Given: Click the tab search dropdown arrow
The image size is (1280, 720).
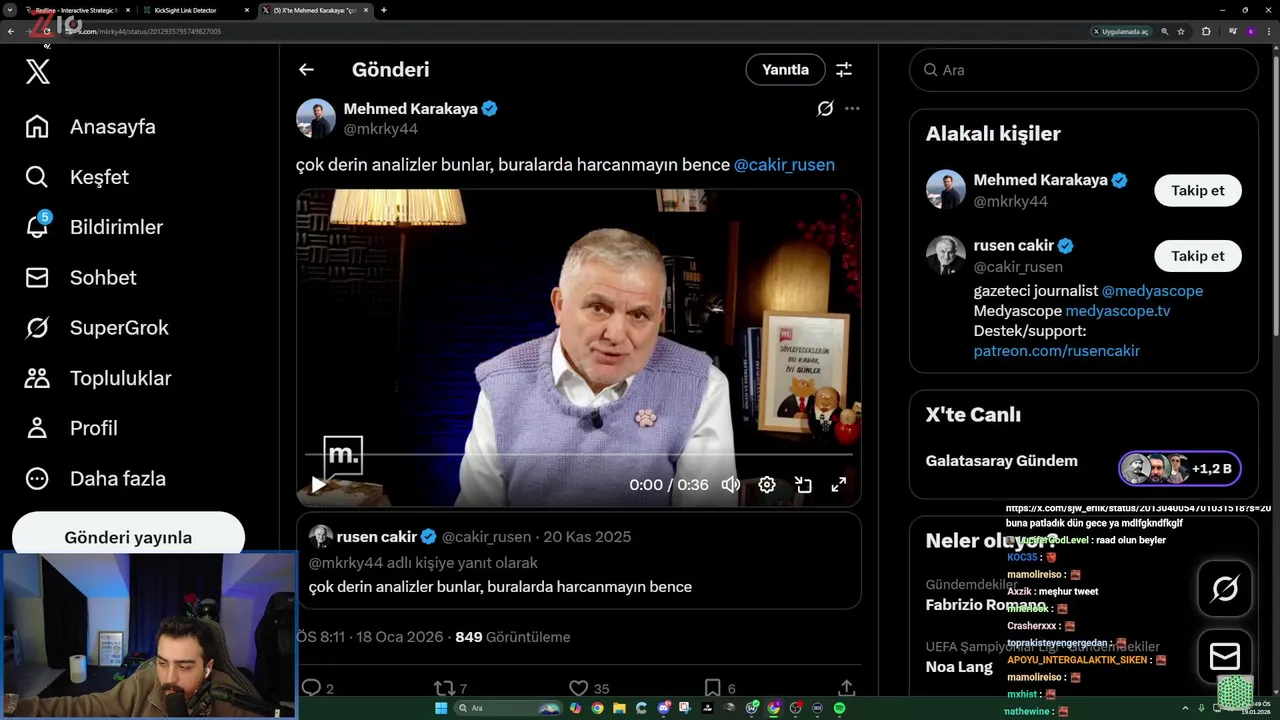Looking at the screenshot, I should coord(10,10).
